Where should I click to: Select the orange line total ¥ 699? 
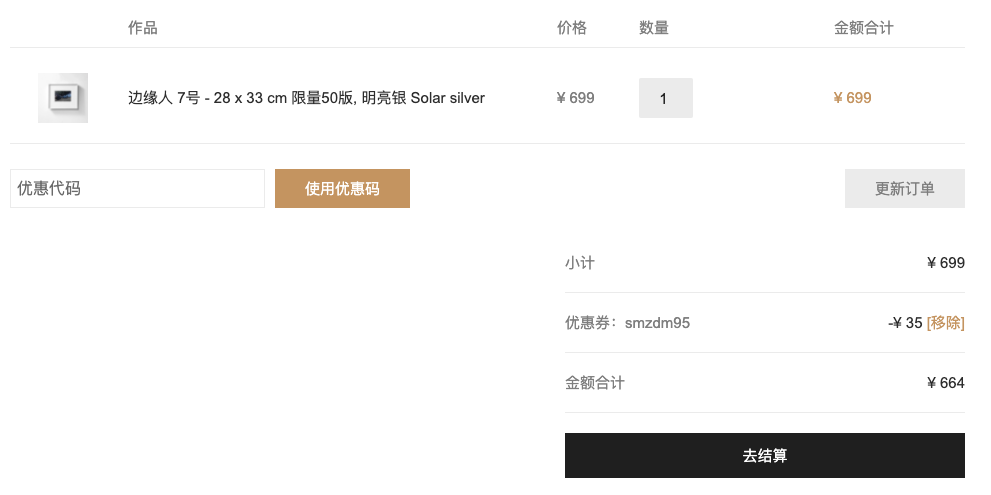coord(853,98)
